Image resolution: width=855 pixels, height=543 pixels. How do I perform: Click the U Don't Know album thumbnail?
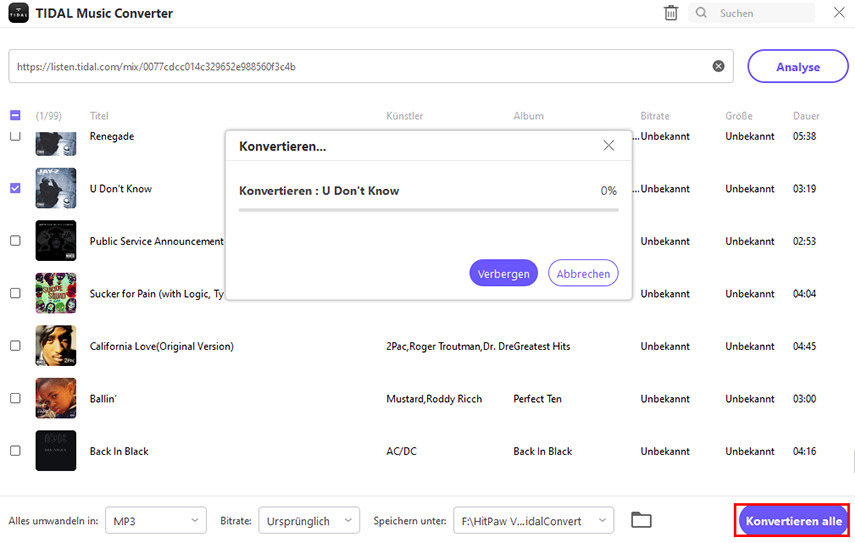(x=56, y=188)
